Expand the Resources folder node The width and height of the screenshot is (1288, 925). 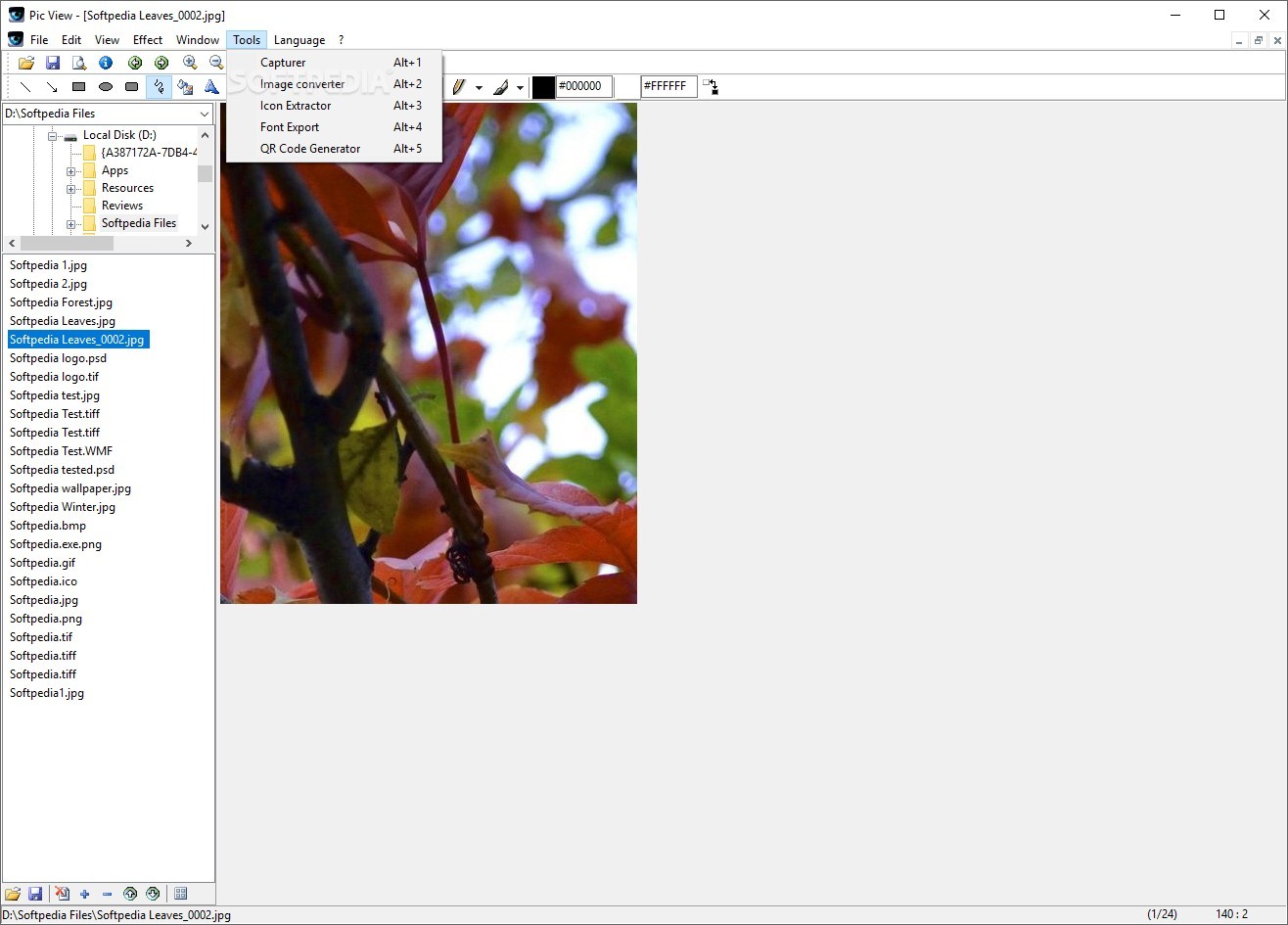[71, 189]
